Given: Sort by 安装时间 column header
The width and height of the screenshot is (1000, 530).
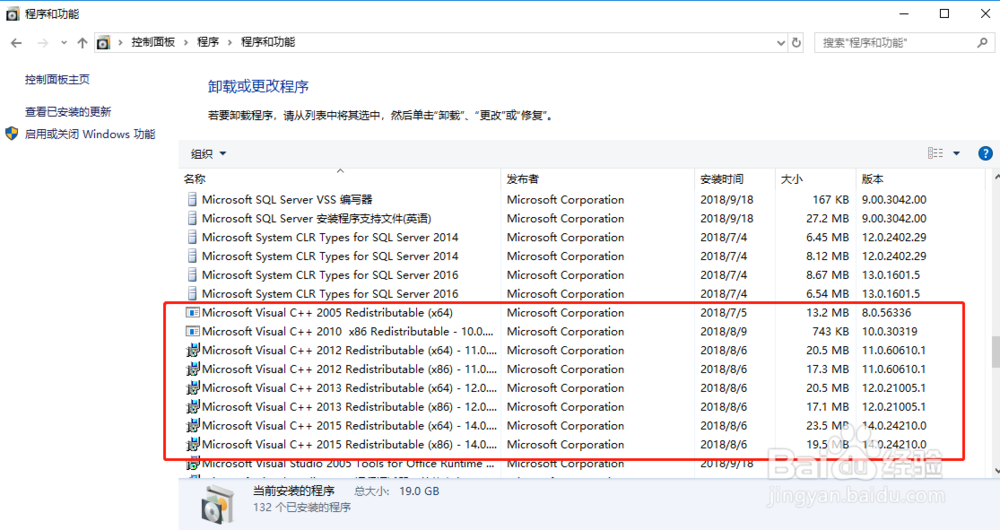Looking at the screenshot, I should point(735,179).
